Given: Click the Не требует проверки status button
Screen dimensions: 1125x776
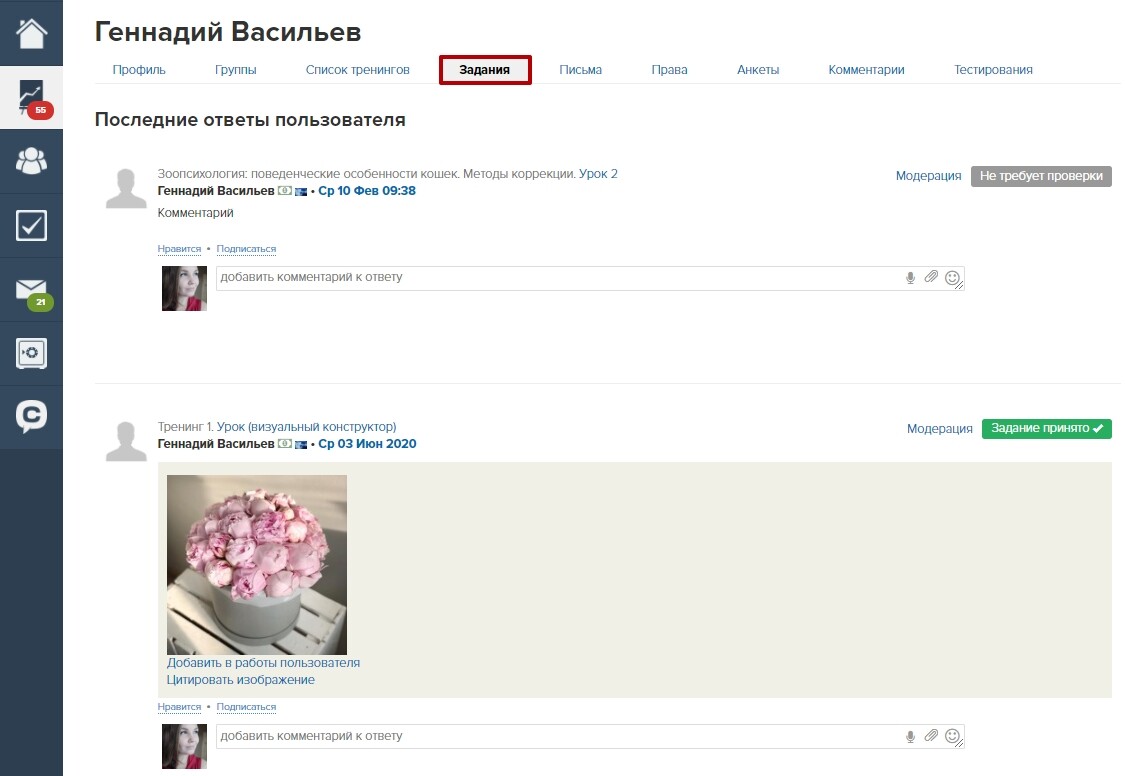Looking at the screenshot, I should (x=1041, y=176).
